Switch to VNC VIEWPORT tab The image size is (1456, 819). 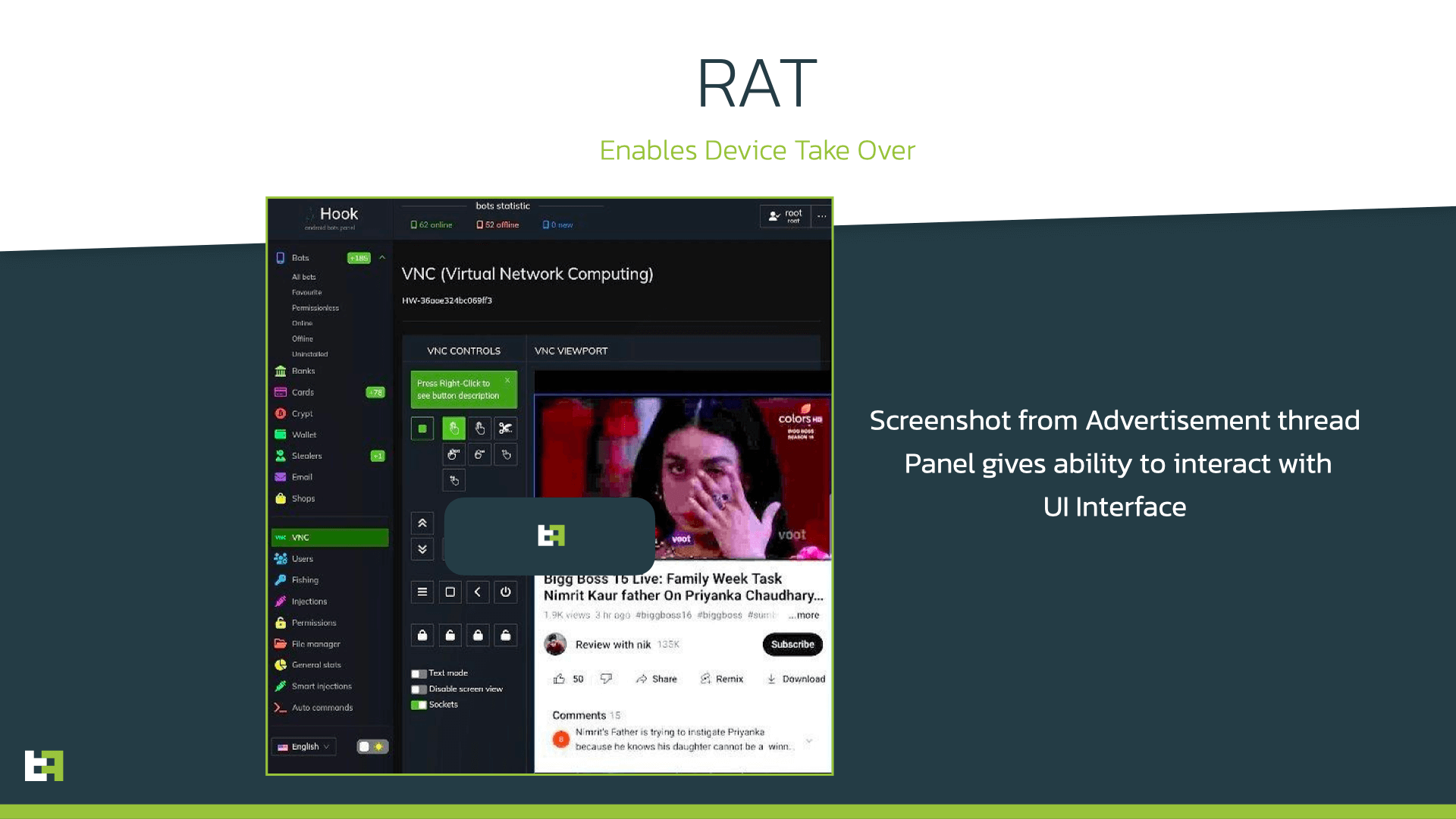pos(570,350)
